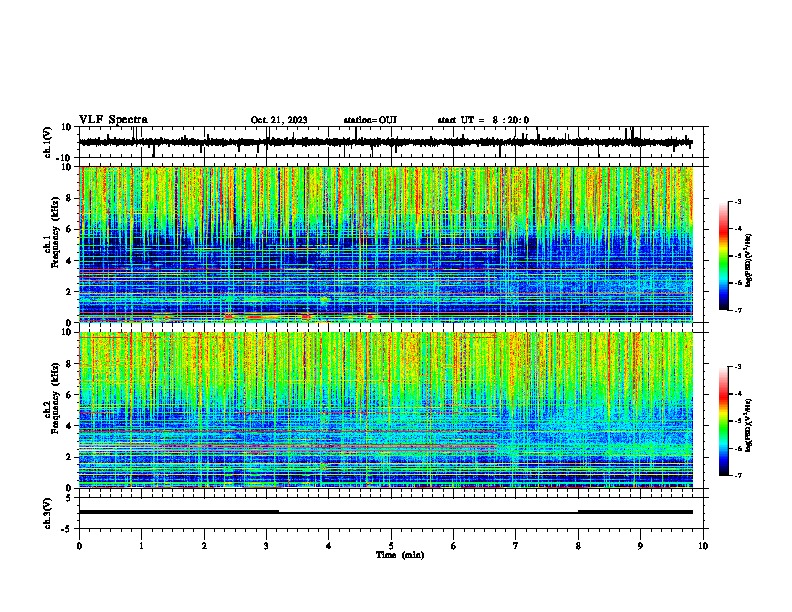Click the 'VLF Spectra' title text
Screen dimensions: 792x612
(113, 120)
